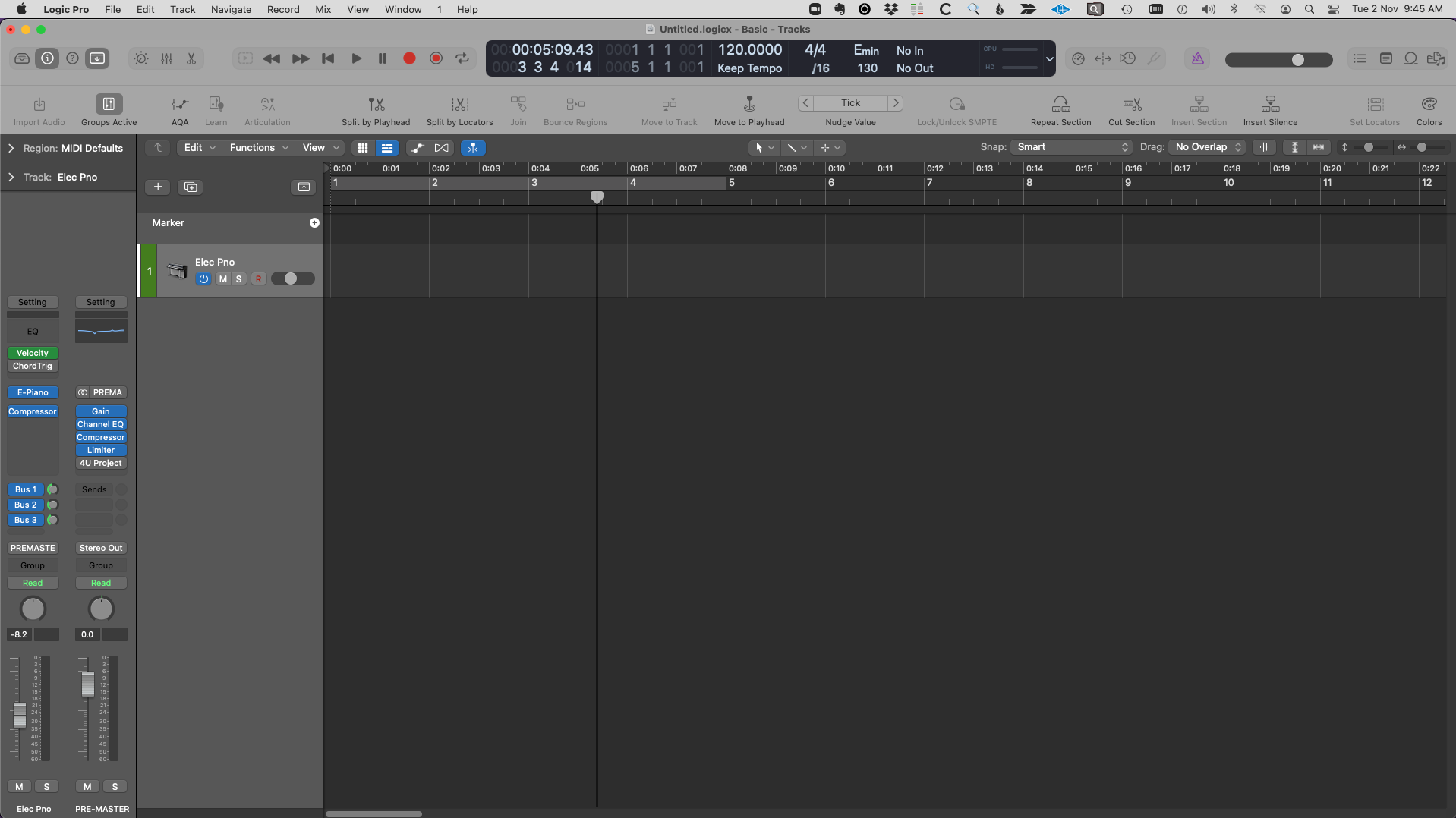Mute the Elec Pno track
The width and height of the screenshot is (1456, 818).
[x=222, y=278]
